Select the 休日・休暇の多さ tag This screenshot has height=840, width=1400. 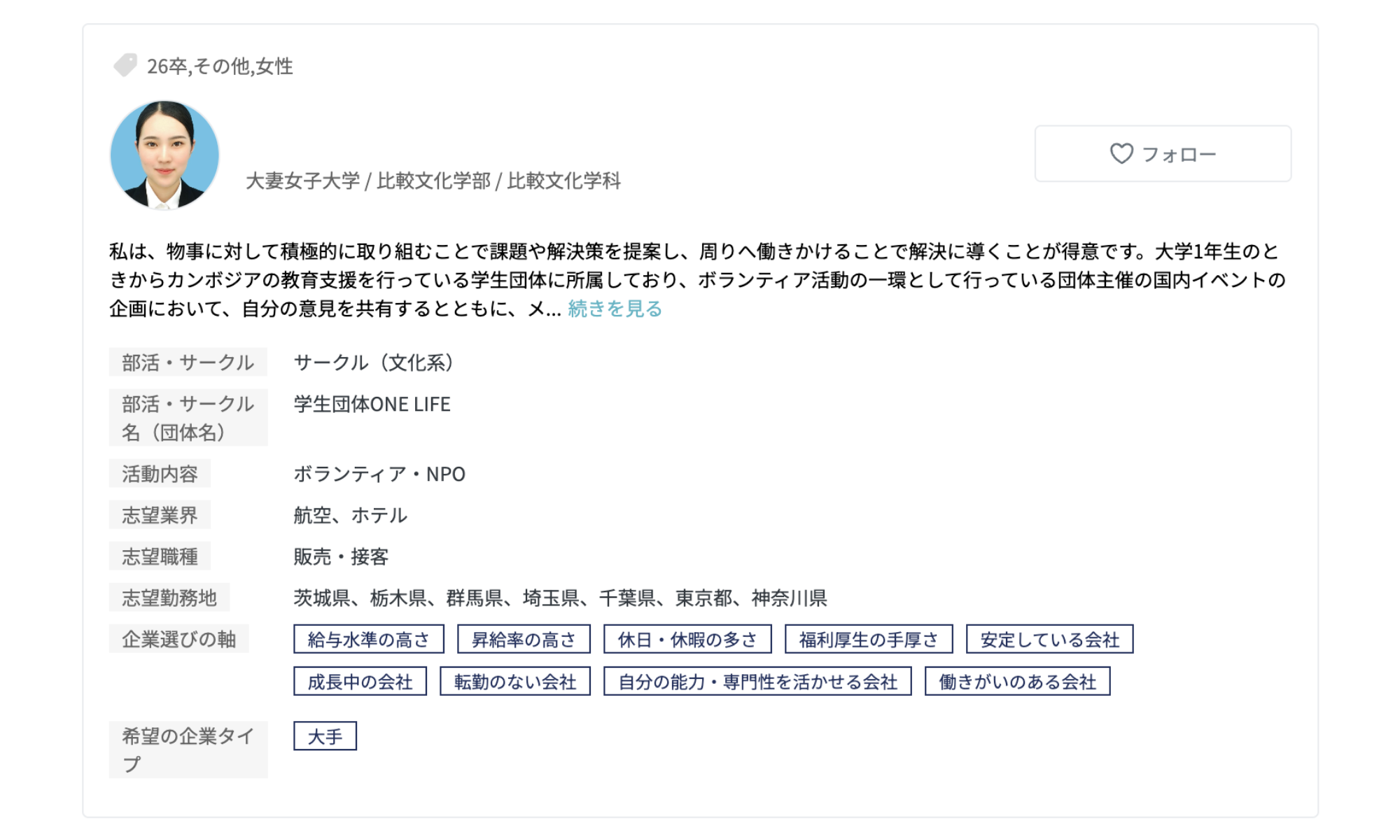(x=687, y=640)
